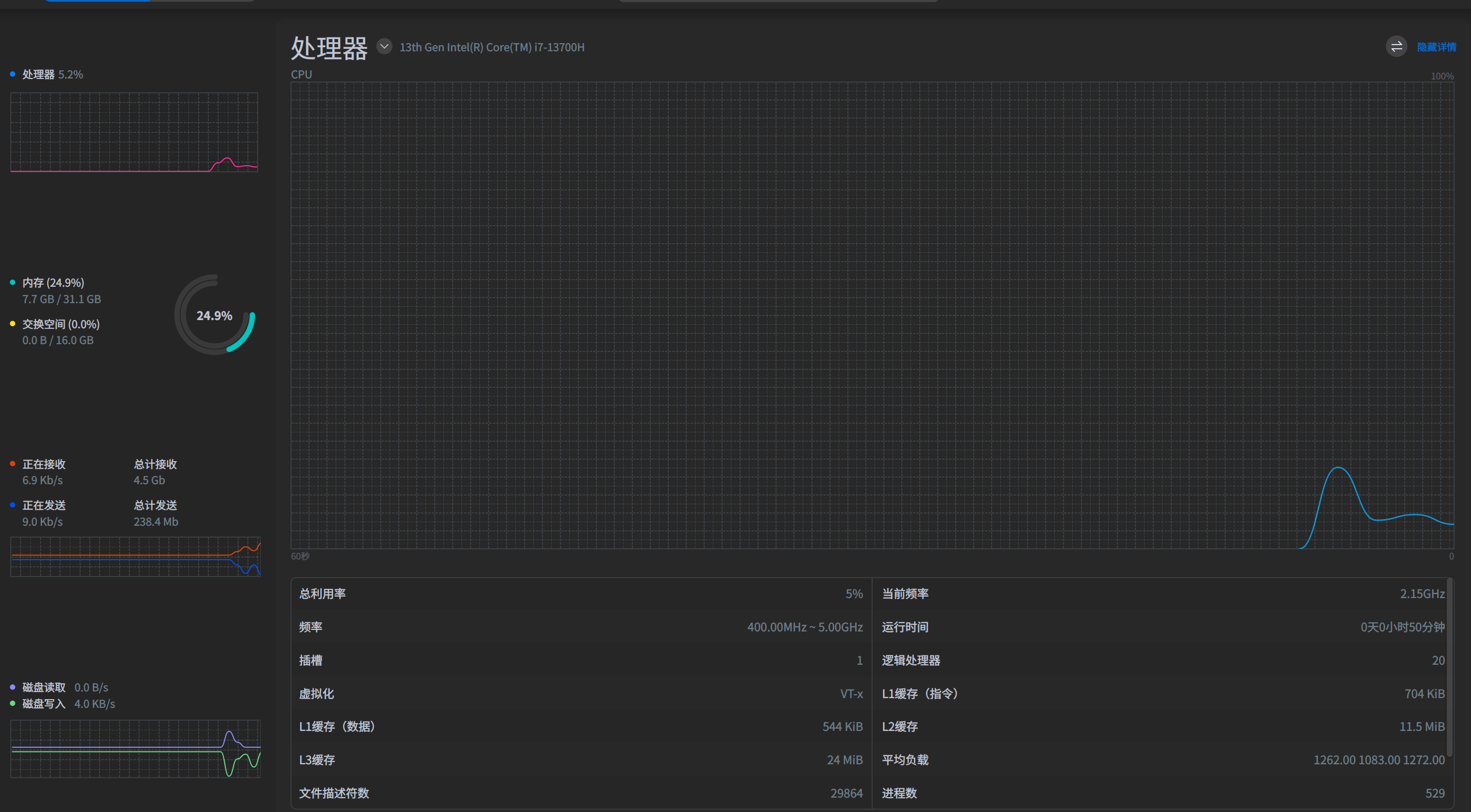Click the orange 正在接收 indicator dot
Screen dimensions: 1471x812
(x=12, y=463)
